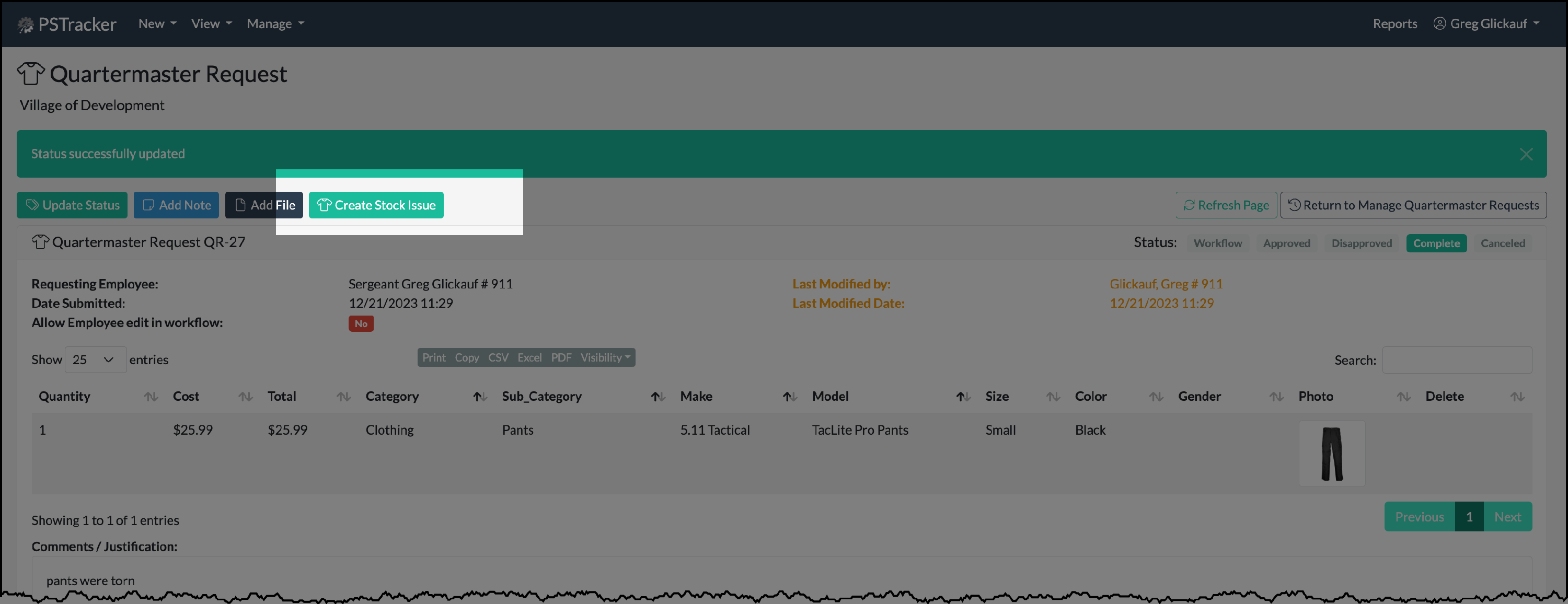Set request status to Canceled
Screen dimensions: 1568x604
click(1503, 242)
